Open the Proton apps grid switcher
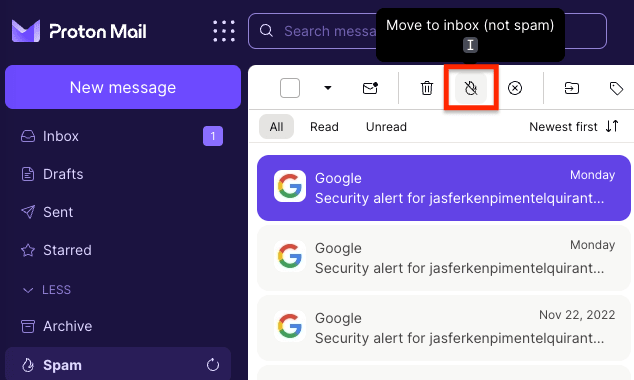 224,31
